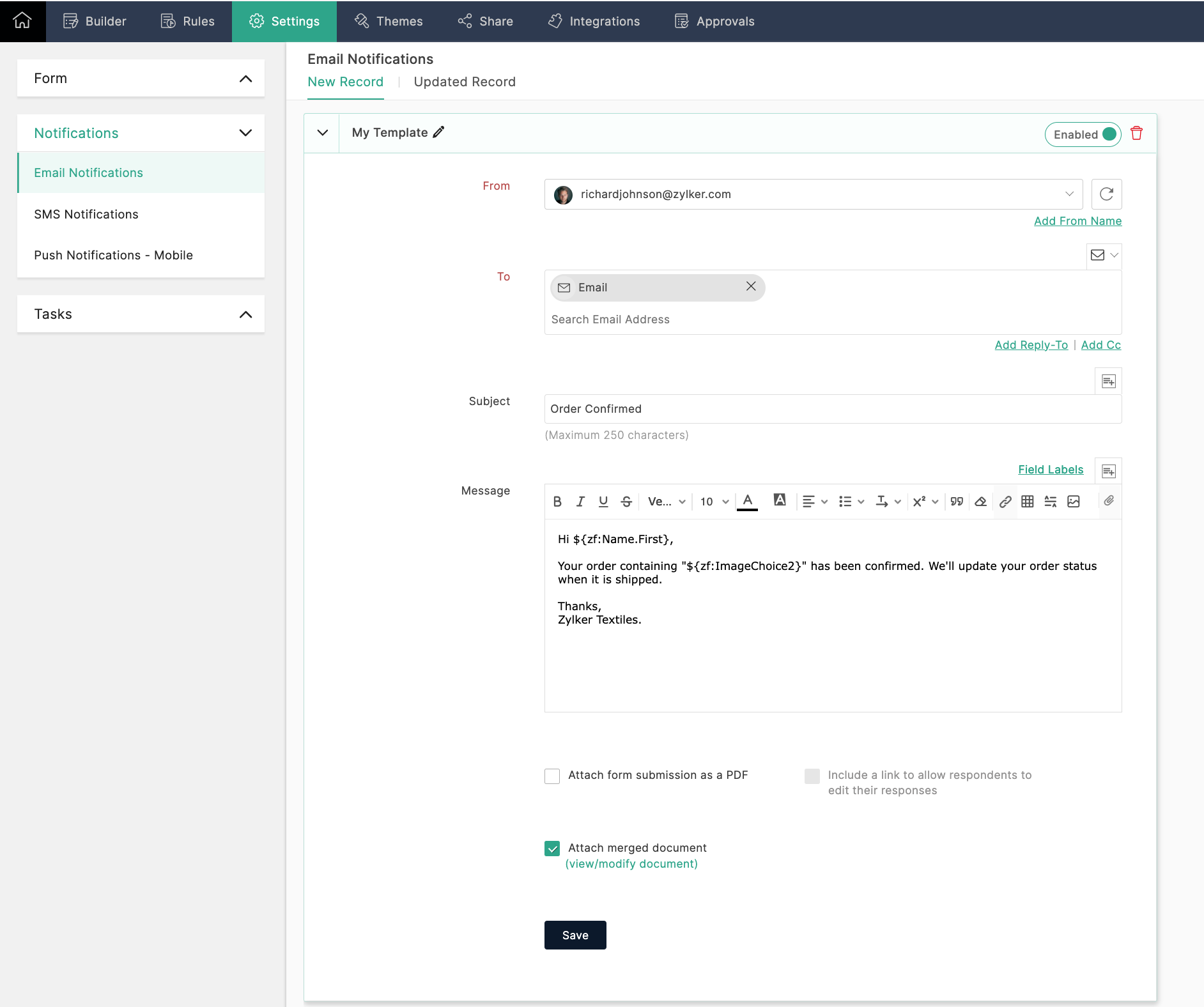Choose the font text color
1204x1007 pixels.
(x=747, y=502)
